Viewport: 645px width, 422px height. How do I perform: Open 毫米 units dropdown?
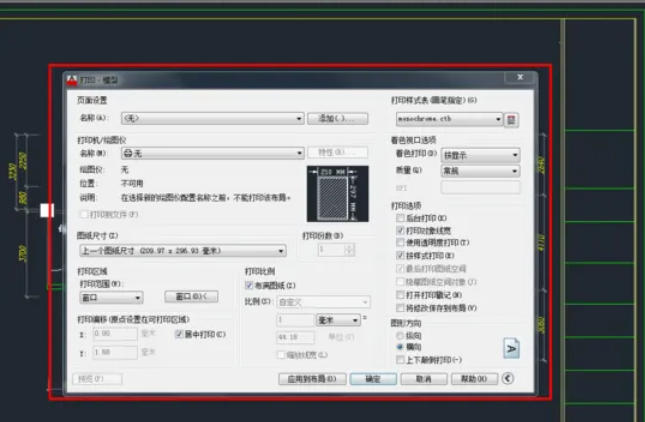pyautogui.click(x=338, y=320)
